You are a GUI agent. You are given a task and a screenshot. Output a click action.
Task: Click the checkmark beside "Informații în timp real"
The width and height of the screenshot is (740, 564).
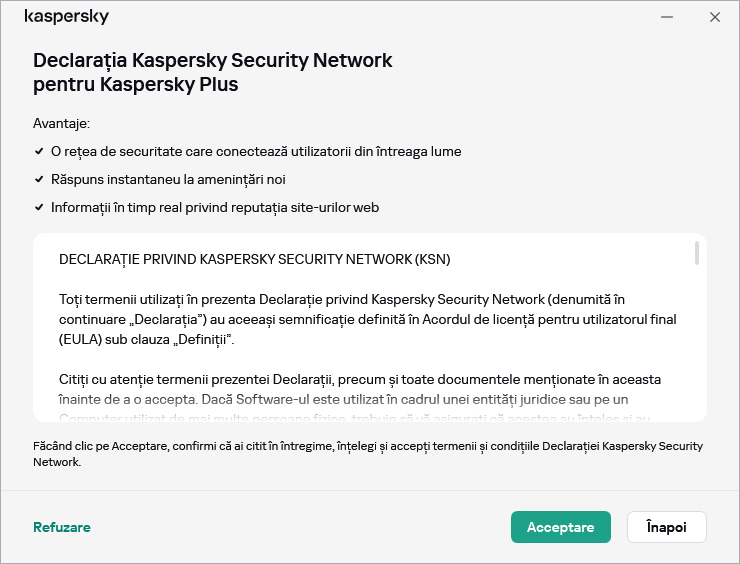point(38,207)
